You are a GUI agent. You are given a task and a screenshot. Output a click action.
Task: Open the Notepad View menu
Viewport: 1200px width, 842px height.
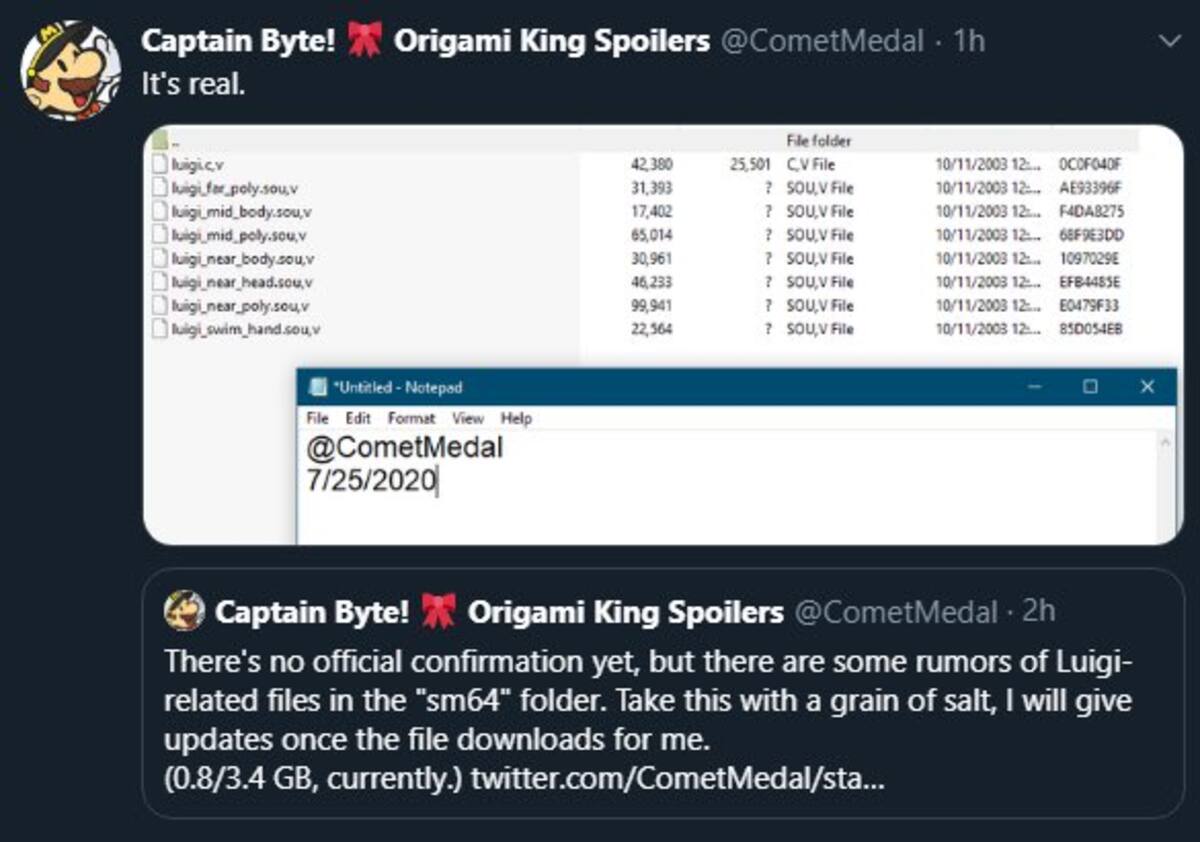467,418
